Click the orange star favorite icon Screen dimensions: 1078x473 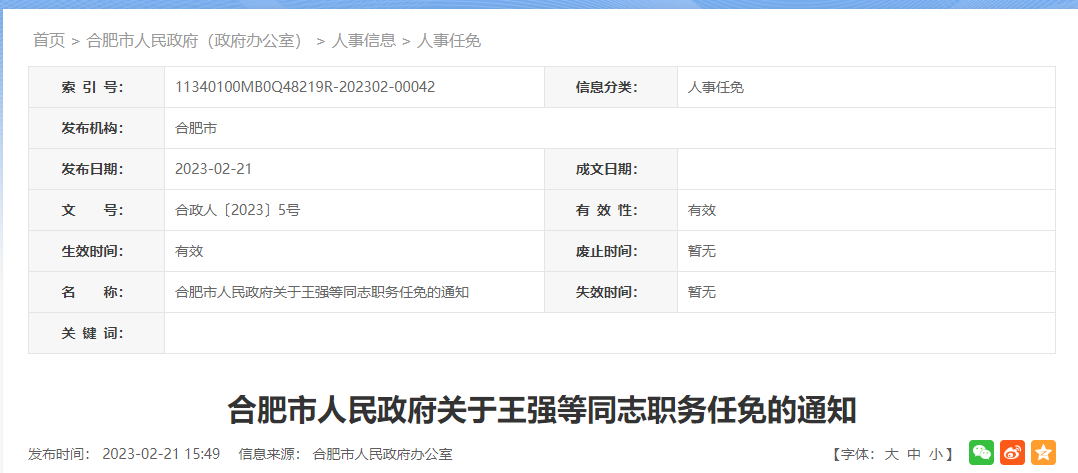point(1043,452)
